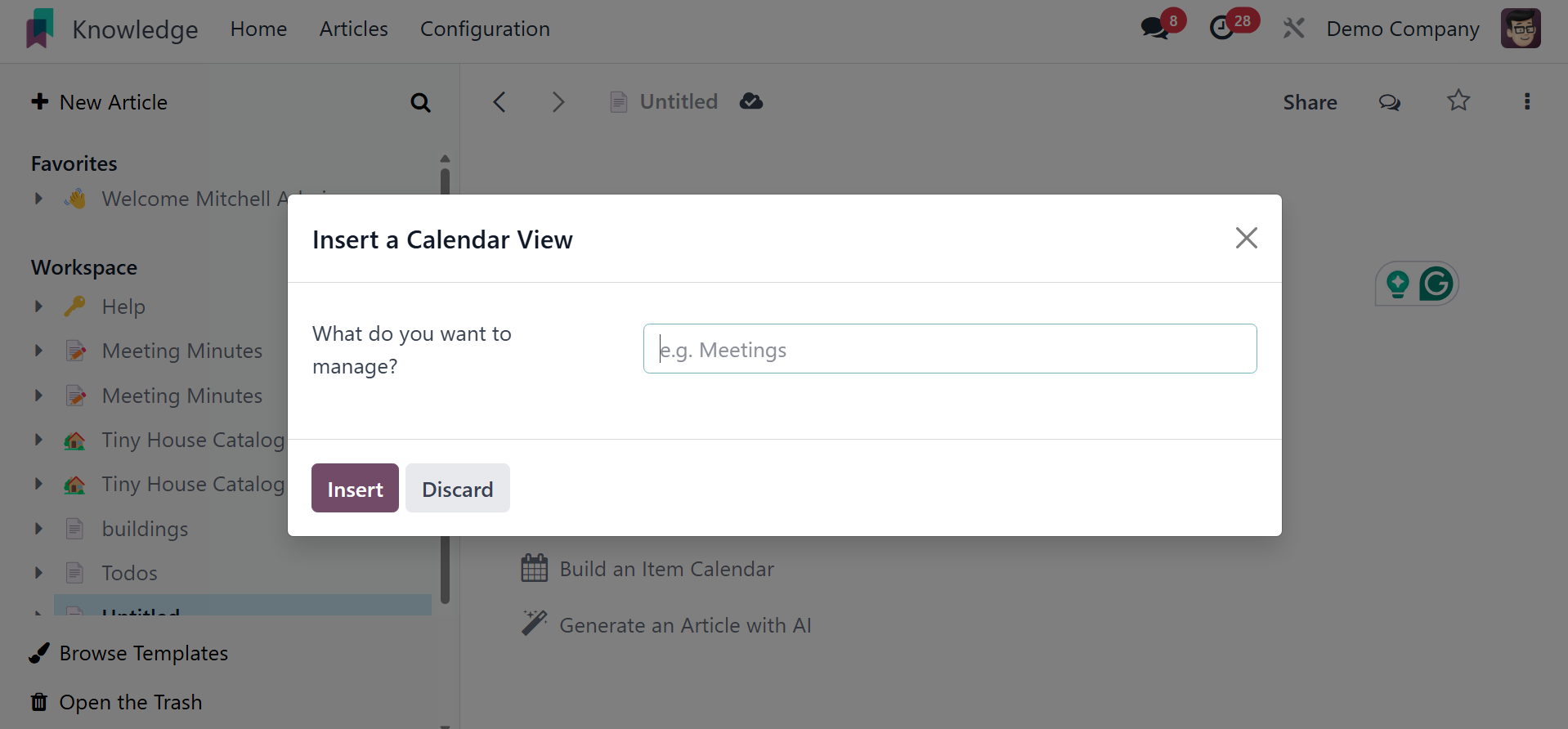Go back with the left arrow

pos(500,101)
